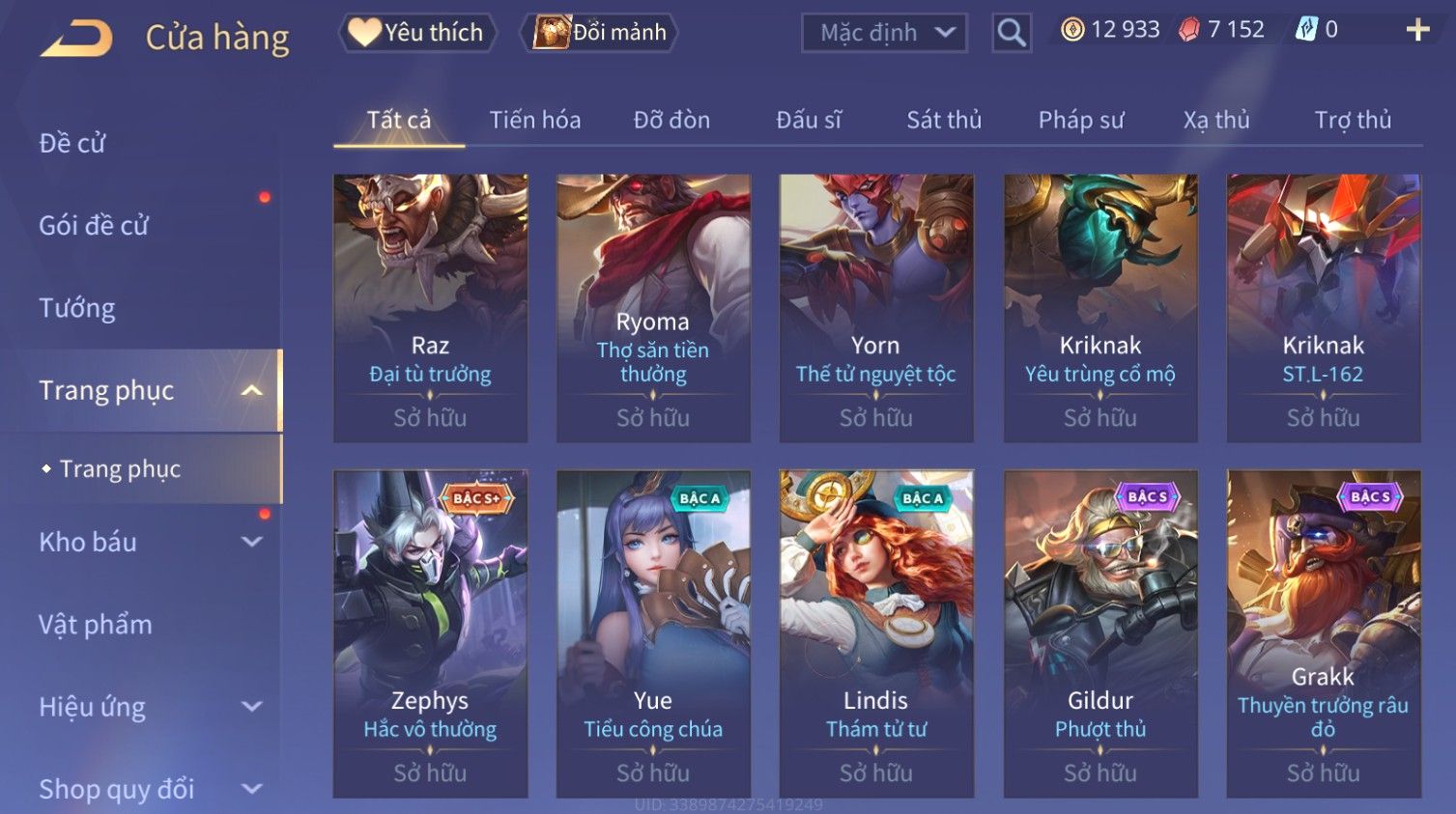This screenshot has width=1456, height=814.
Task: Open the Mặc định sort dropdown
Action: click(x=884, y=33)
